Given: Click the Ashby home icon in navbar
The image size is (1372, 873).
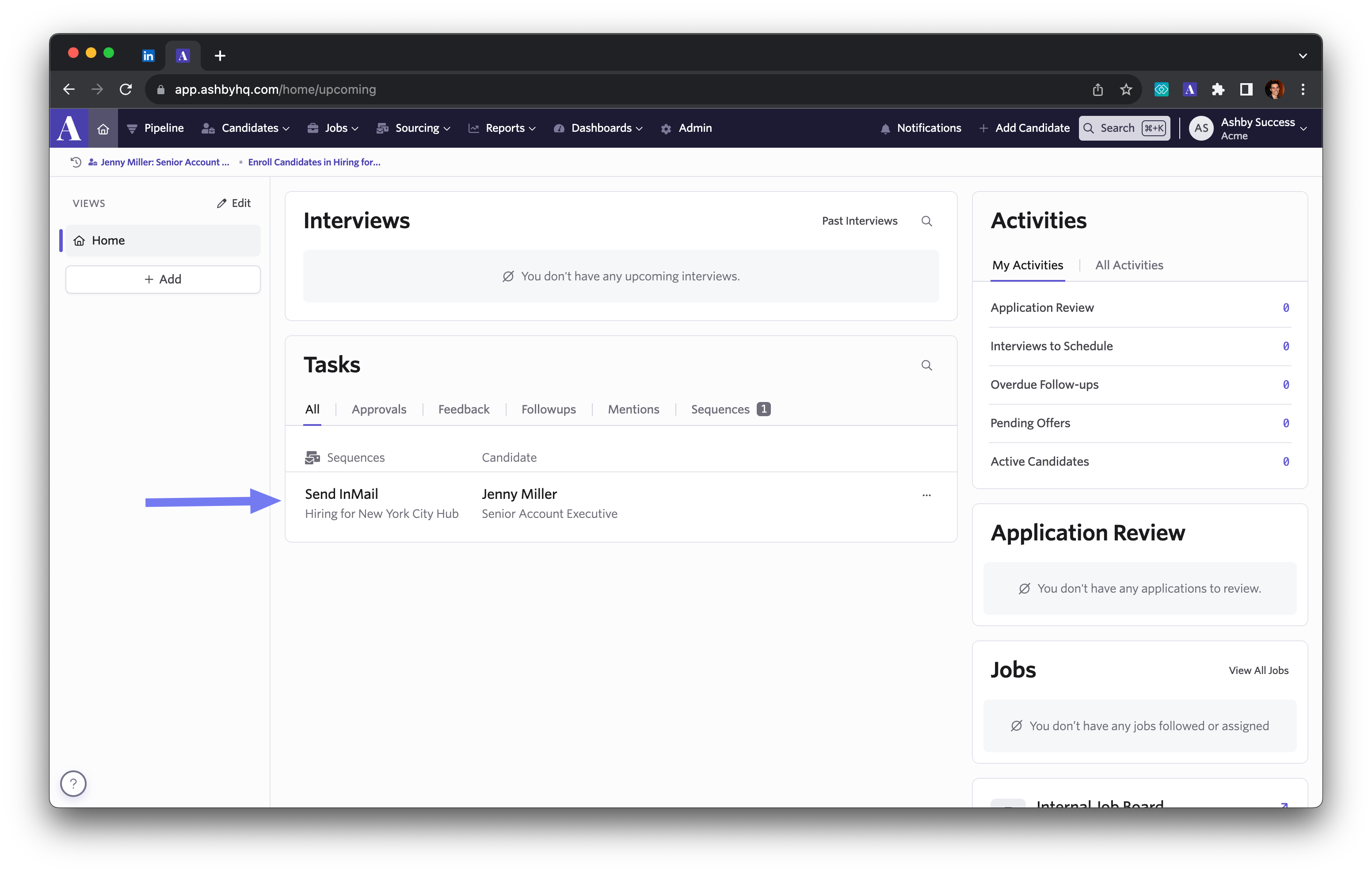Looking at the screenshot, I should pos(103,128).
